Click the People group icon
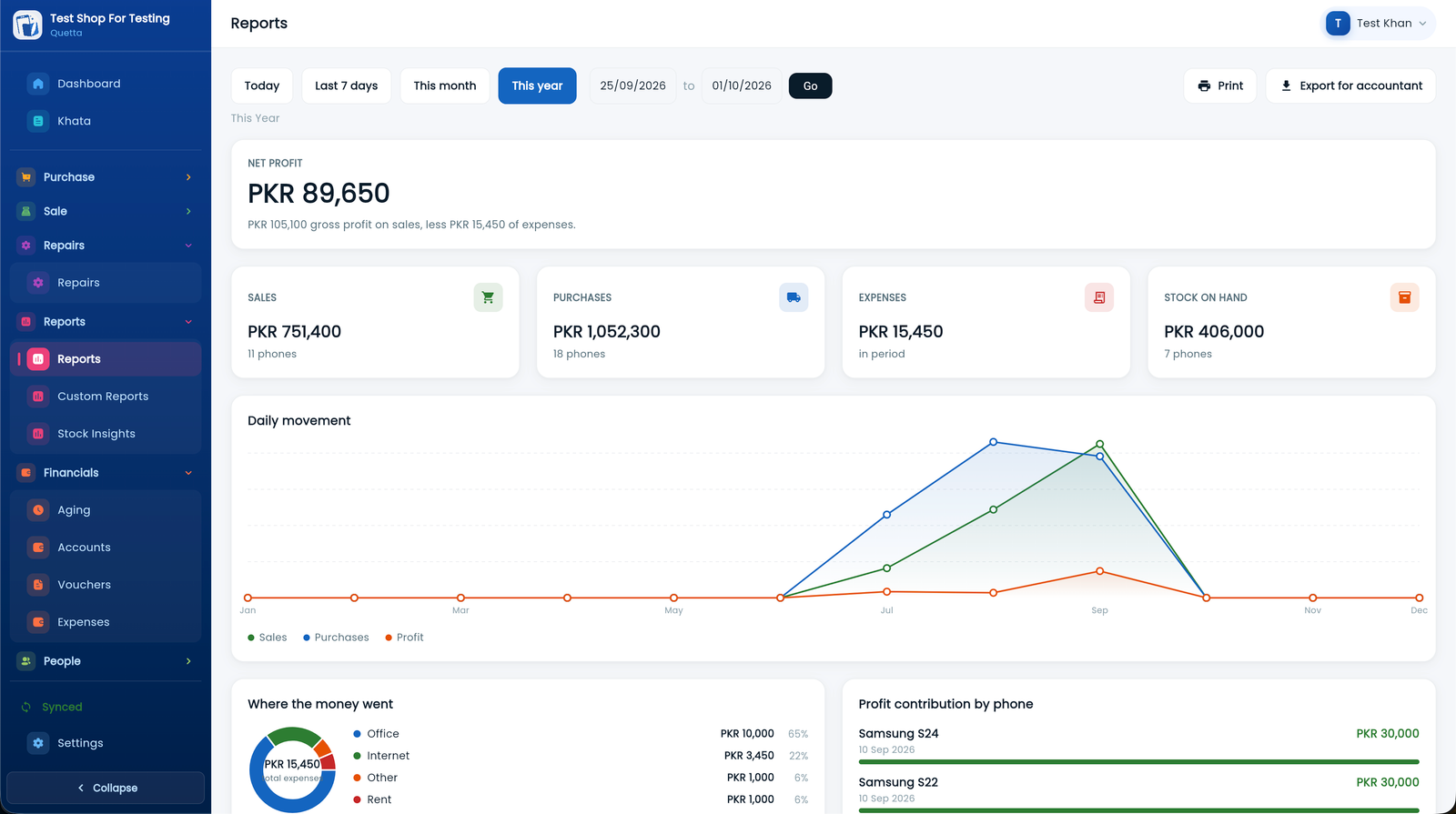This screenshot has height=814, width=1456. pos(26,661)
